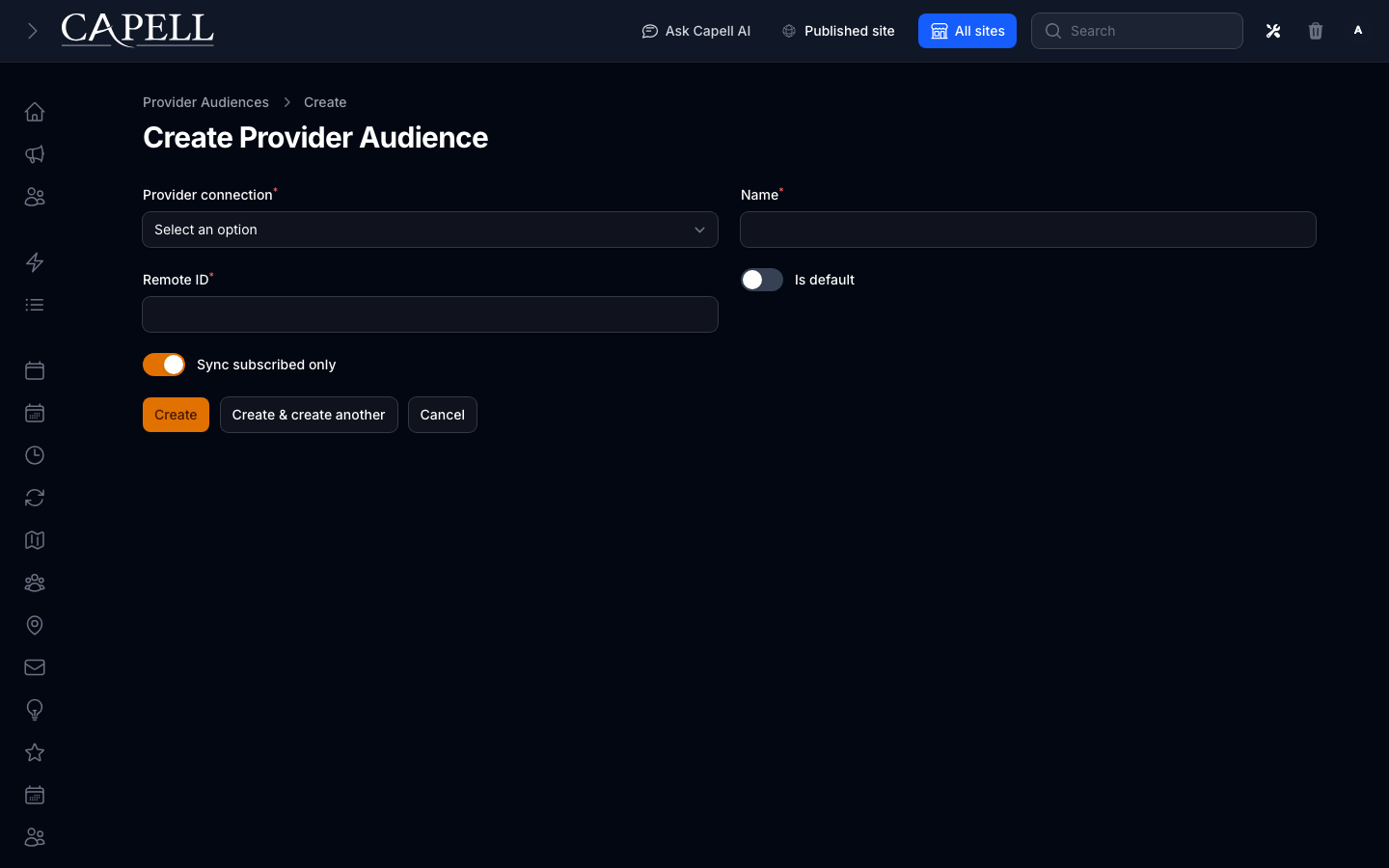Viewport: 1389px width, 868px height.
Task: Open the three-person group icon
Action: 35,583
